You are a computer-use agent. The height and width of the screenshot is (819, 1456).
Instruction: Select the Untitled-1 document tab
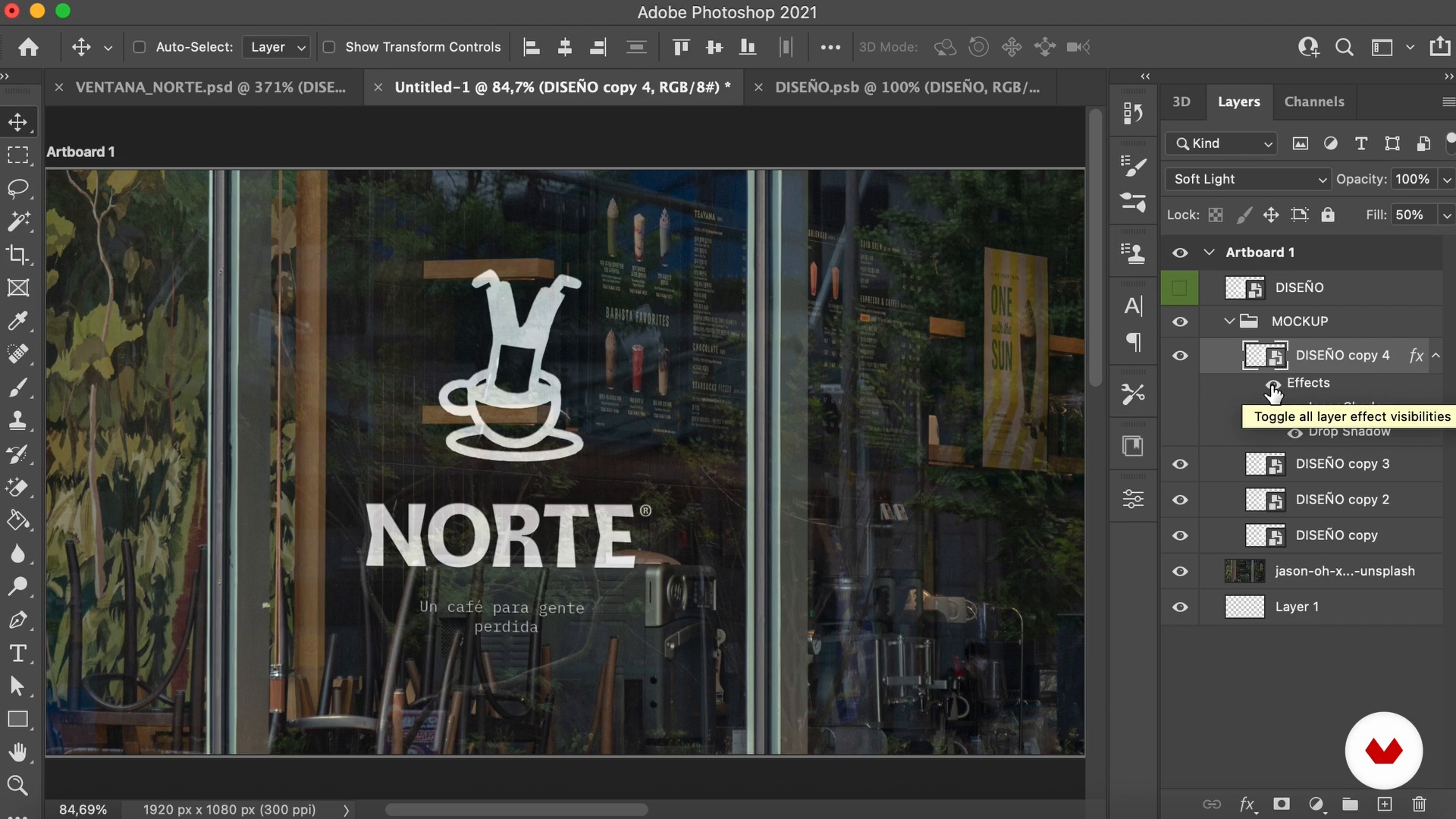coord(563,87)
